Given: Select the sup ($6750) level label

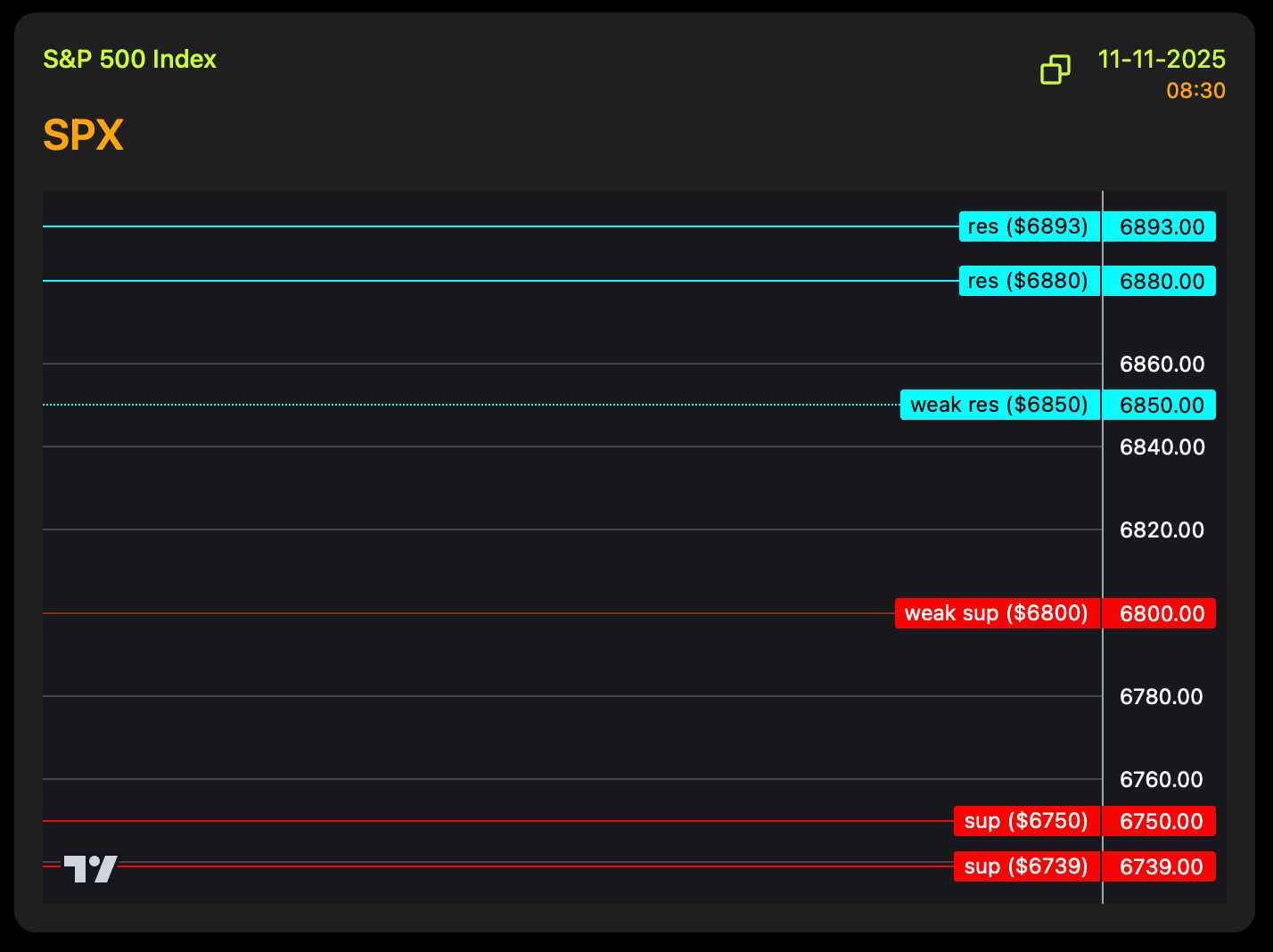Looking at the screenshot, I should coord(1026,821).
